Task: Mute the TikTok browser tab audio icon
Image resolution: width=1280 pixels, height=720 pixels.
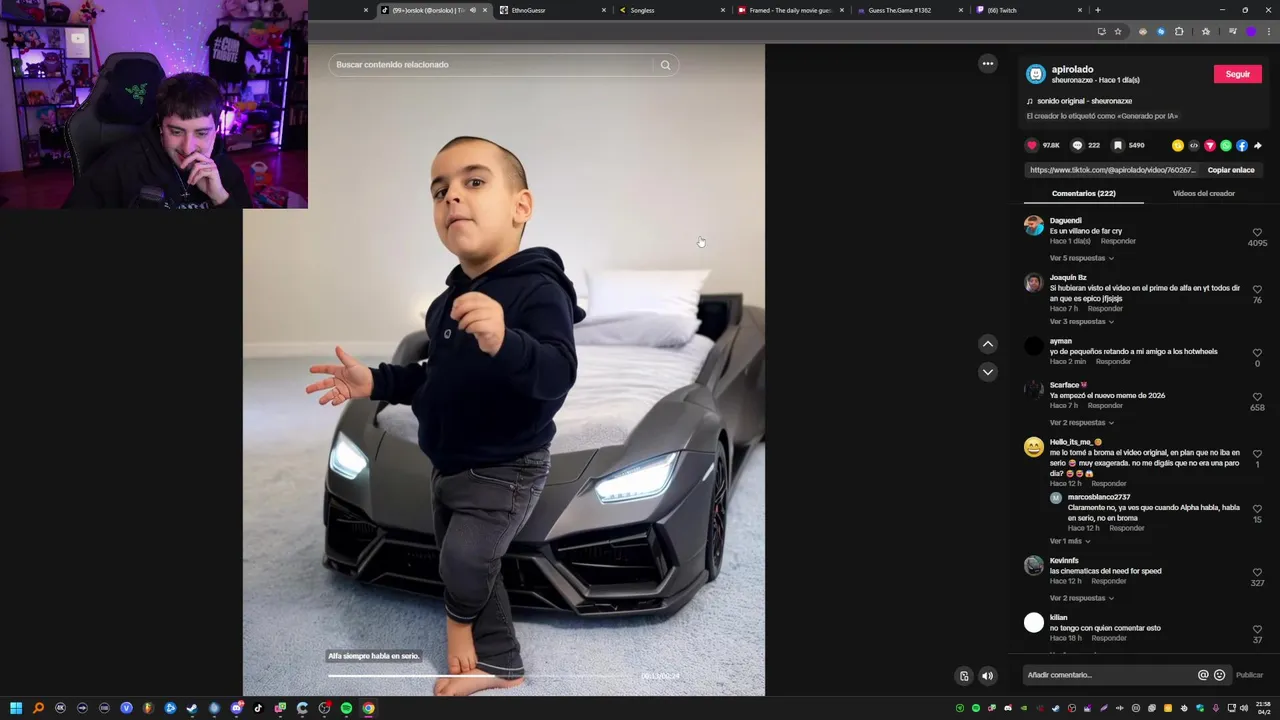Action: click(x=473, y=10)
